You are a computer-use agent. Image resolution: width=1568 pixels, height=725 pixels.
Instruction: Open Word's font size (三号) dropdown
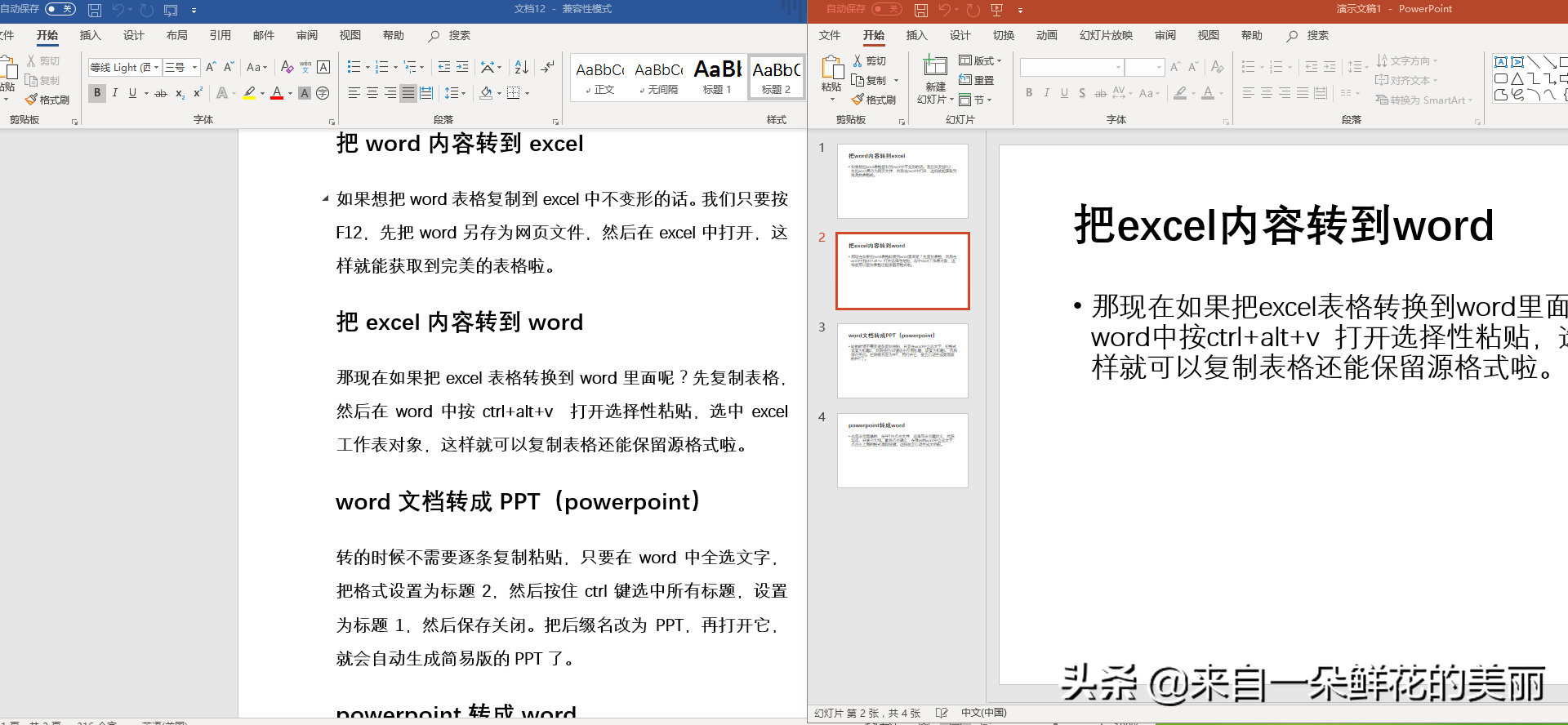tap(194, 67)
